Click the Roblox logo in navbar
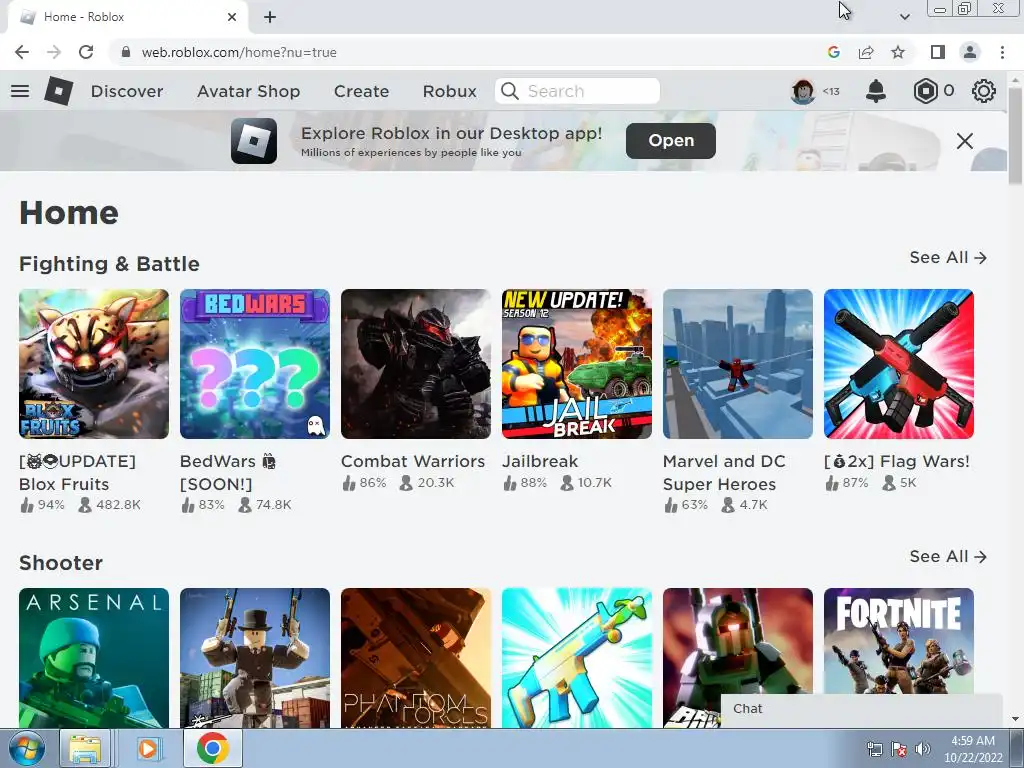Image resolution: width=1024 pixels, height=768 pixels. click(x=59, y=91)
